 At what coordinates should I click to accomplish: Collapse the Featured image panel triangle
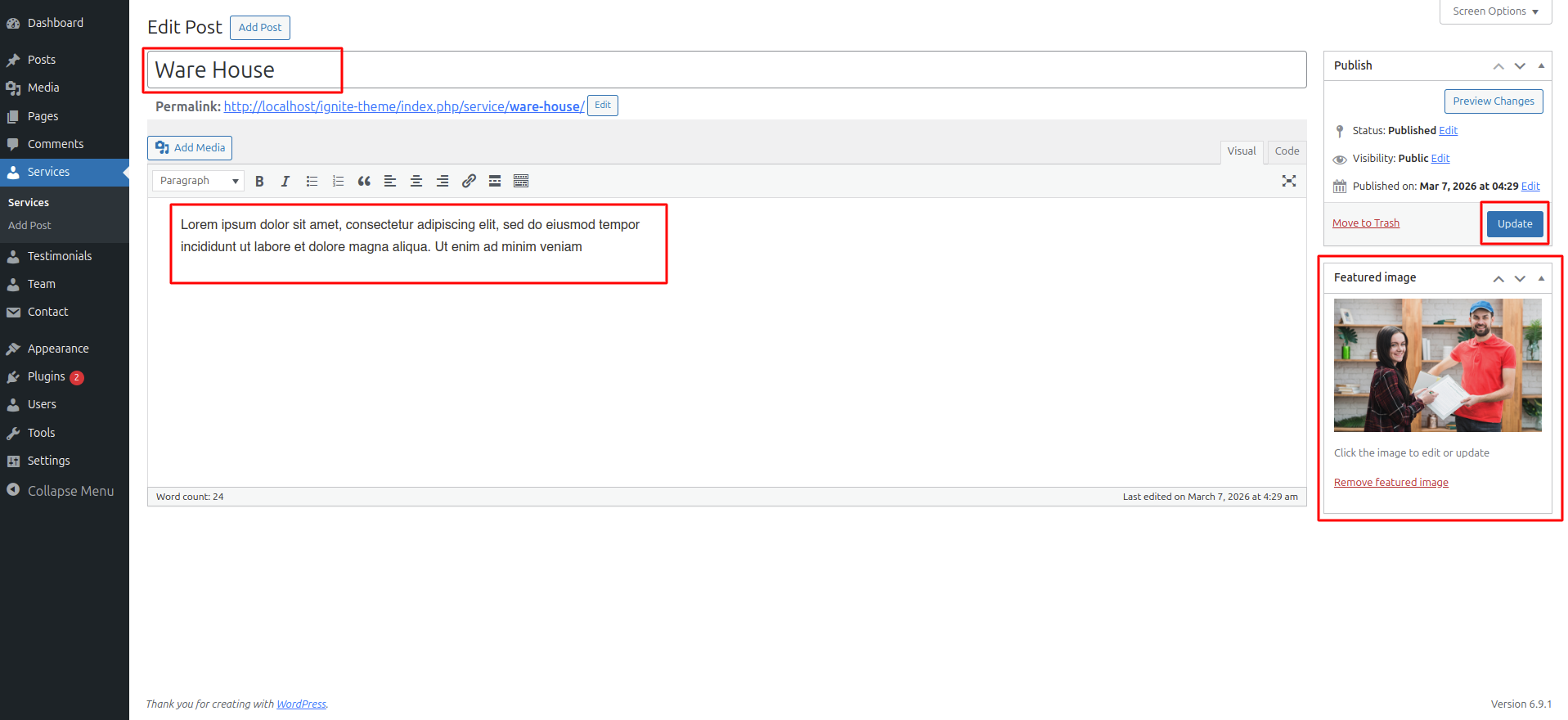pyautogui.click(x=1541, y=278)
